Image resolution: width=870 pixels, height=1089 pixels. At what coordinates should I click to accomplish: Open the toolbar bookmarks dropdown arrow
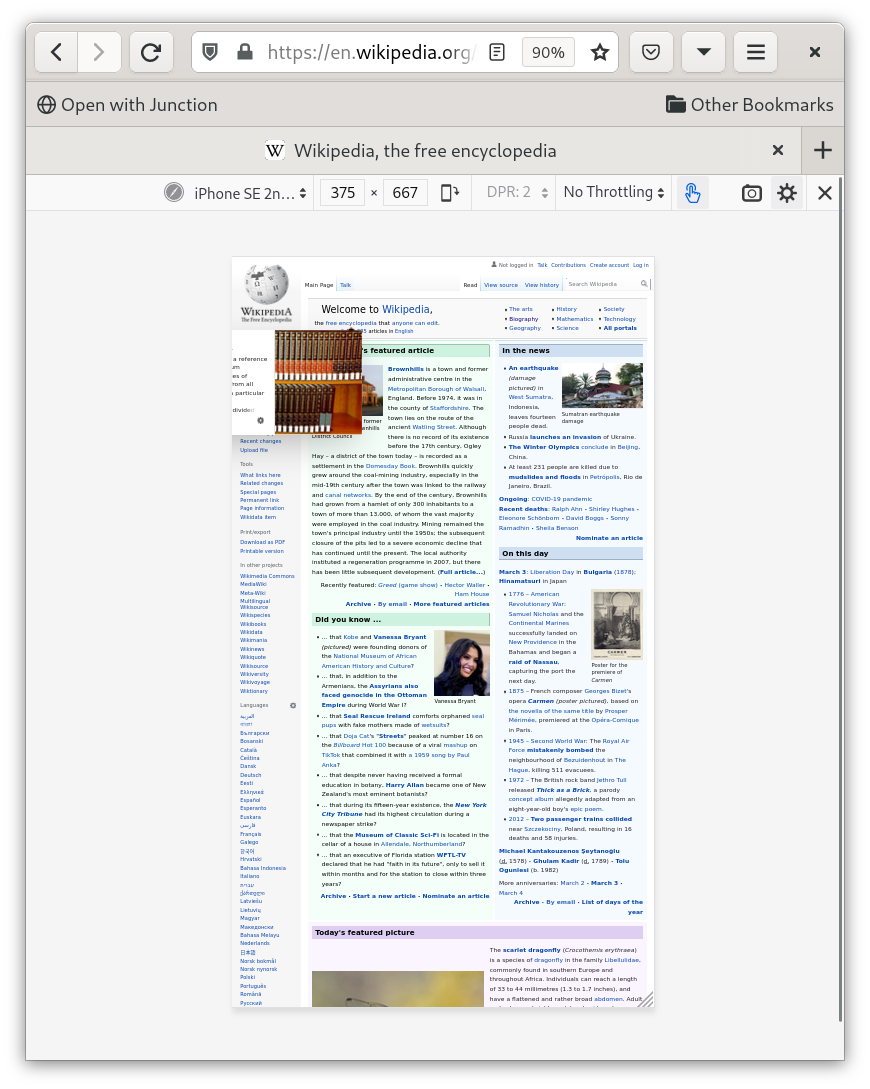pos(703,52)
